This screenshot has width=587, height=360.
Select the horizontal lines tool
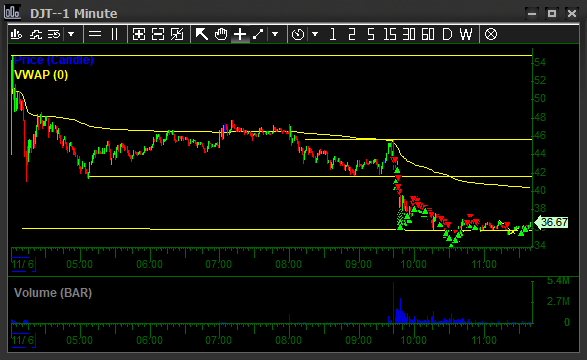[95, 34]
